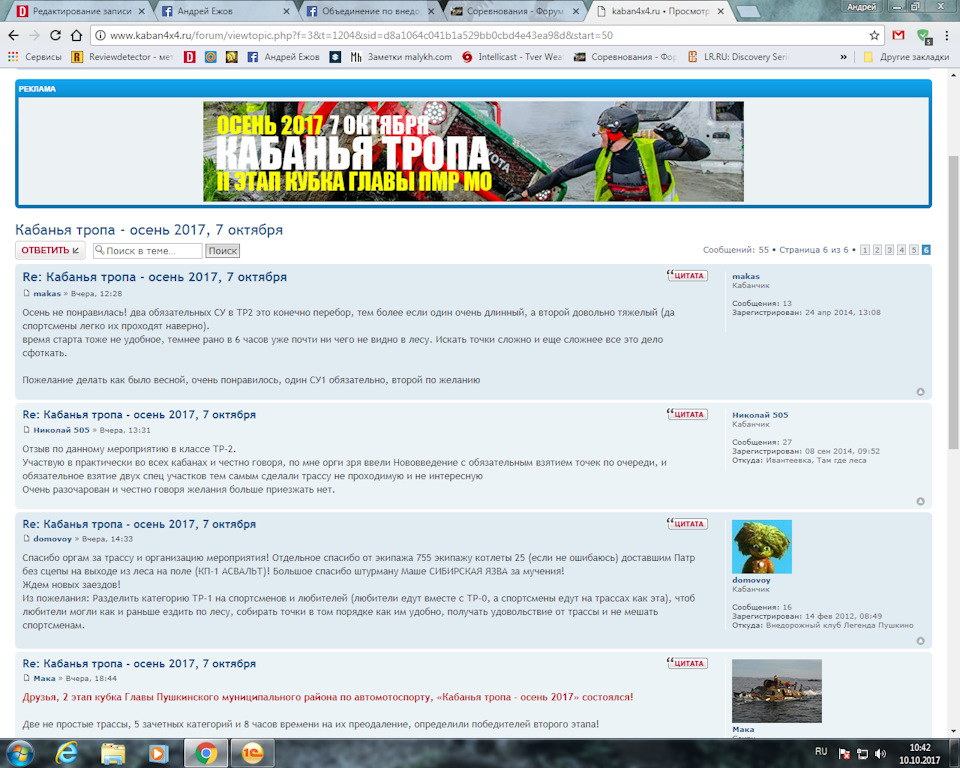This screenshot has height=768, width=960.
Task: Open 1C taskbar icon
Action: coord(252,753)
